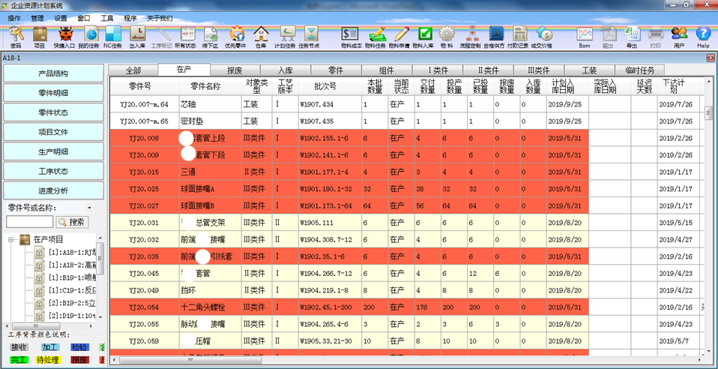Image resolution: width=718 pixels, height=369 pixels.
Task: Open 流程定制 flowchart icon
Action: (x=470, y=37)
